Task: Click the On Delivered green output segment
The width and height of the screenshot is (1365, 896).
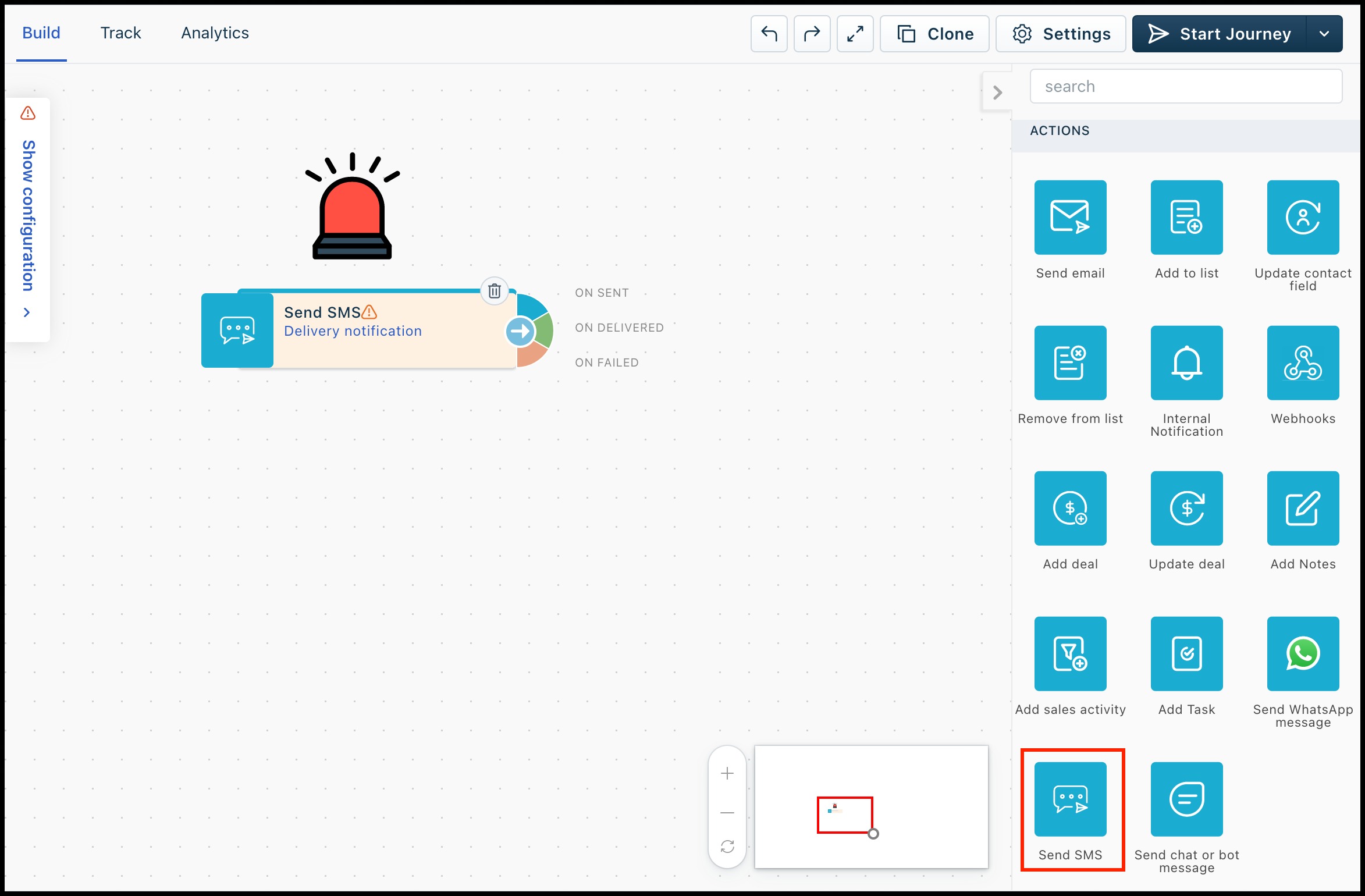Action: click(x=545, y=331)
